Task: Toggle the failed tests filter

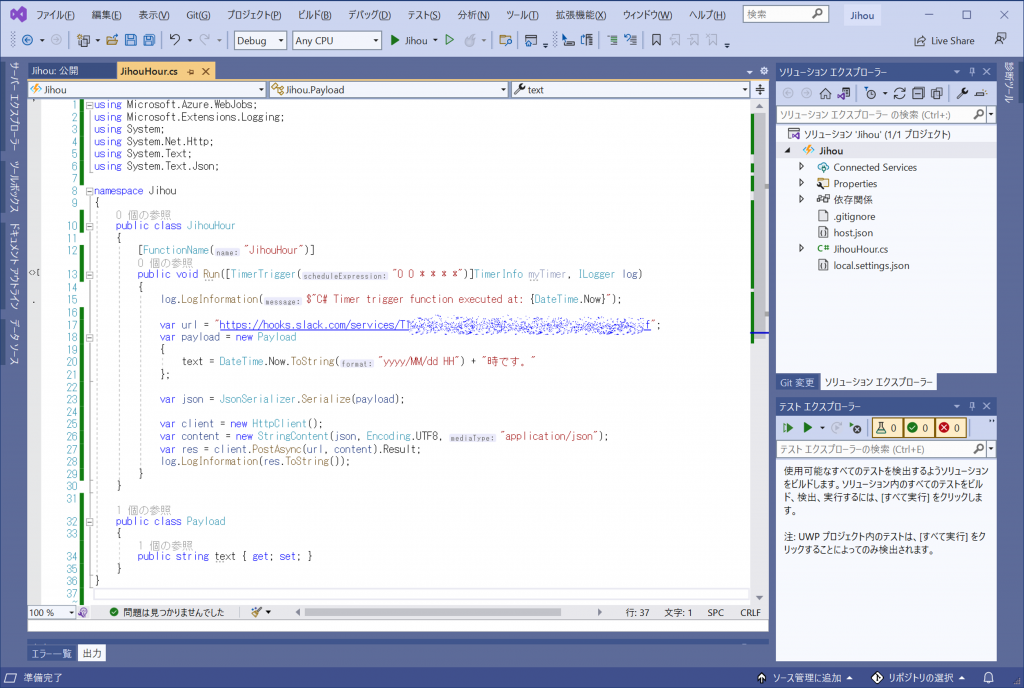Action: pyautogui.click(x=949, y=428)
